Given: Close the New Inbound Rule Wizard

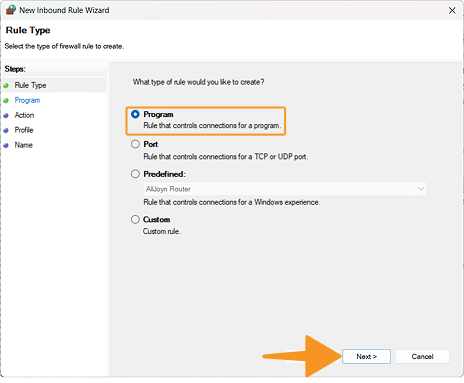Looking at the screenshot, I should point(452,11).
